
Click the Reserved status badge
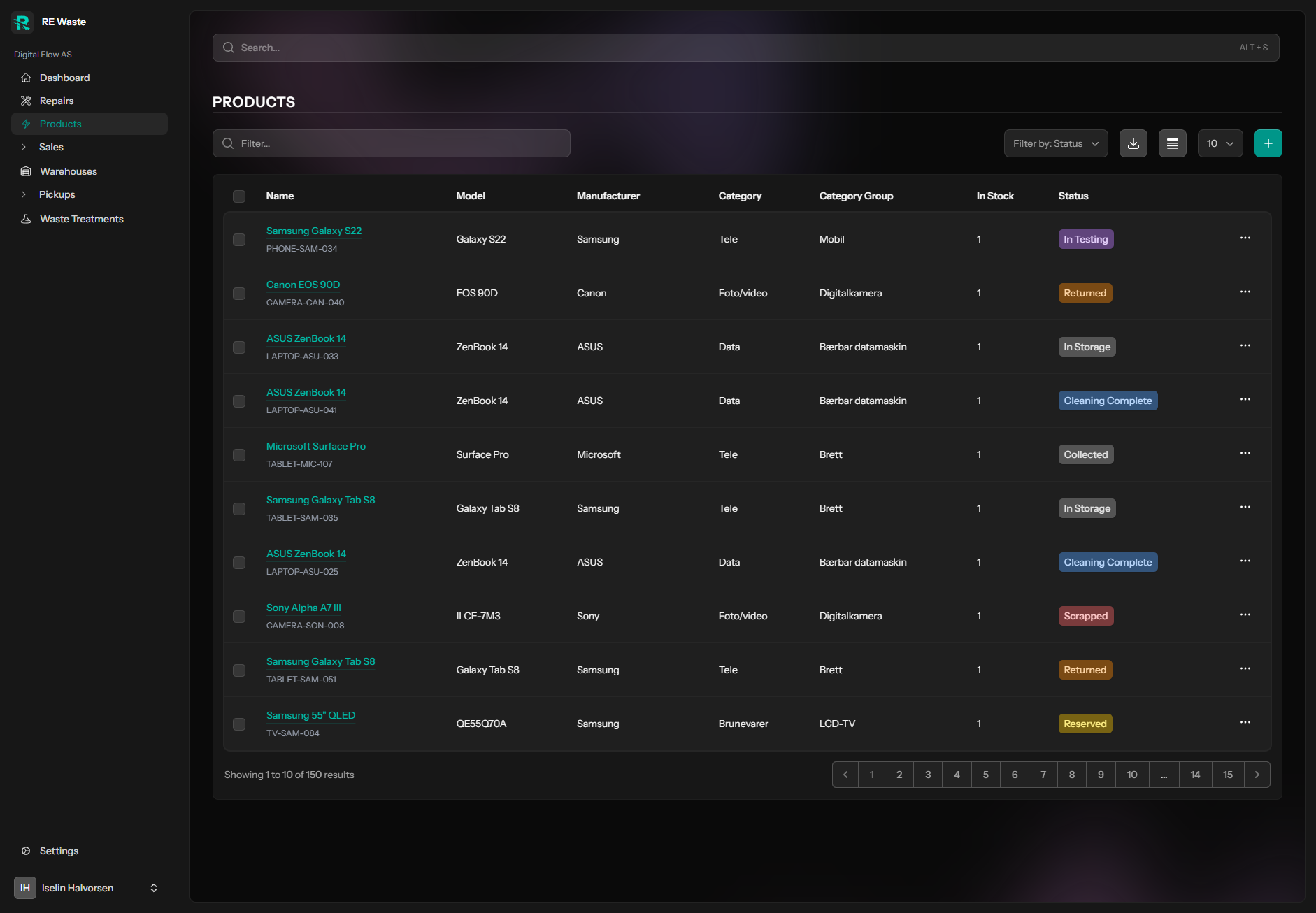point(1085,724)
